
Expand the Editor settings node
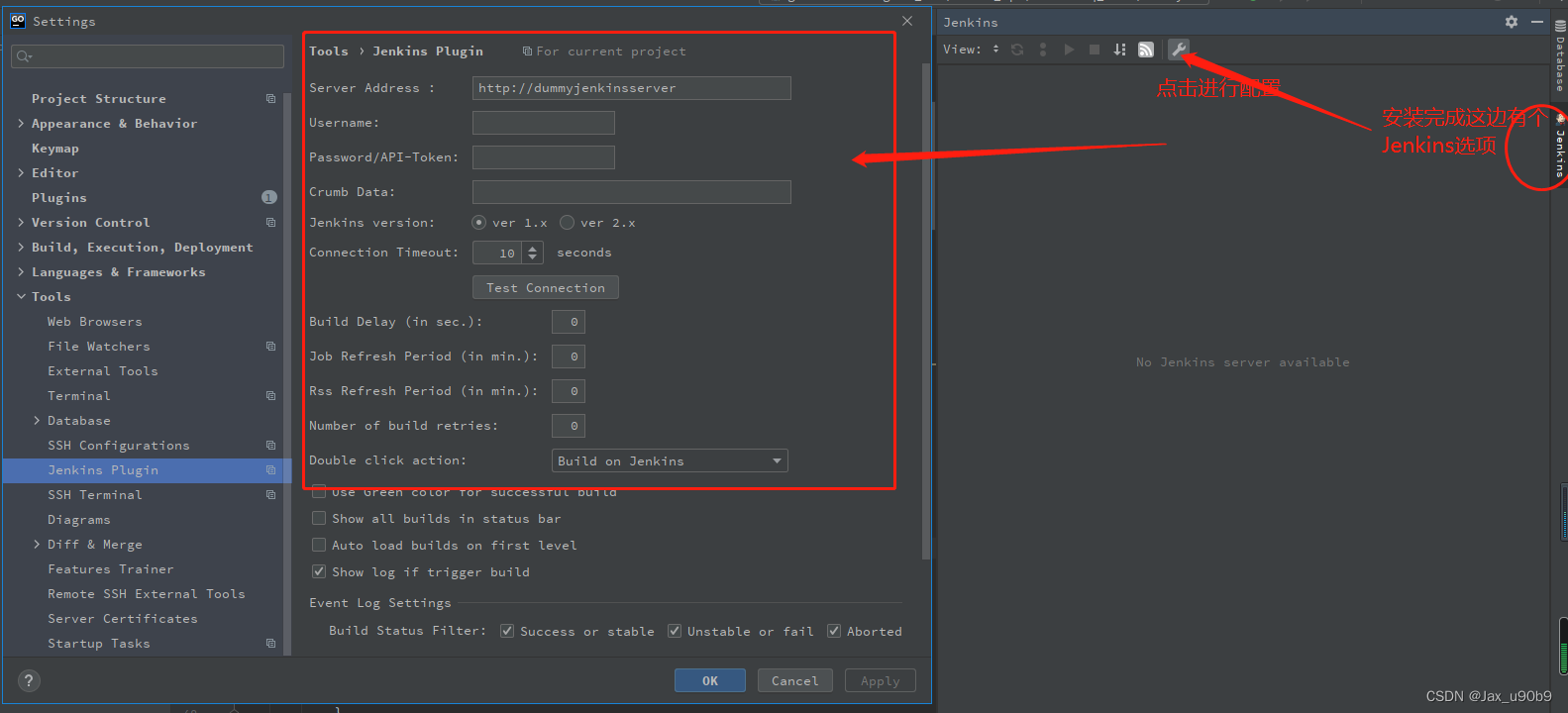coord(21,172)
